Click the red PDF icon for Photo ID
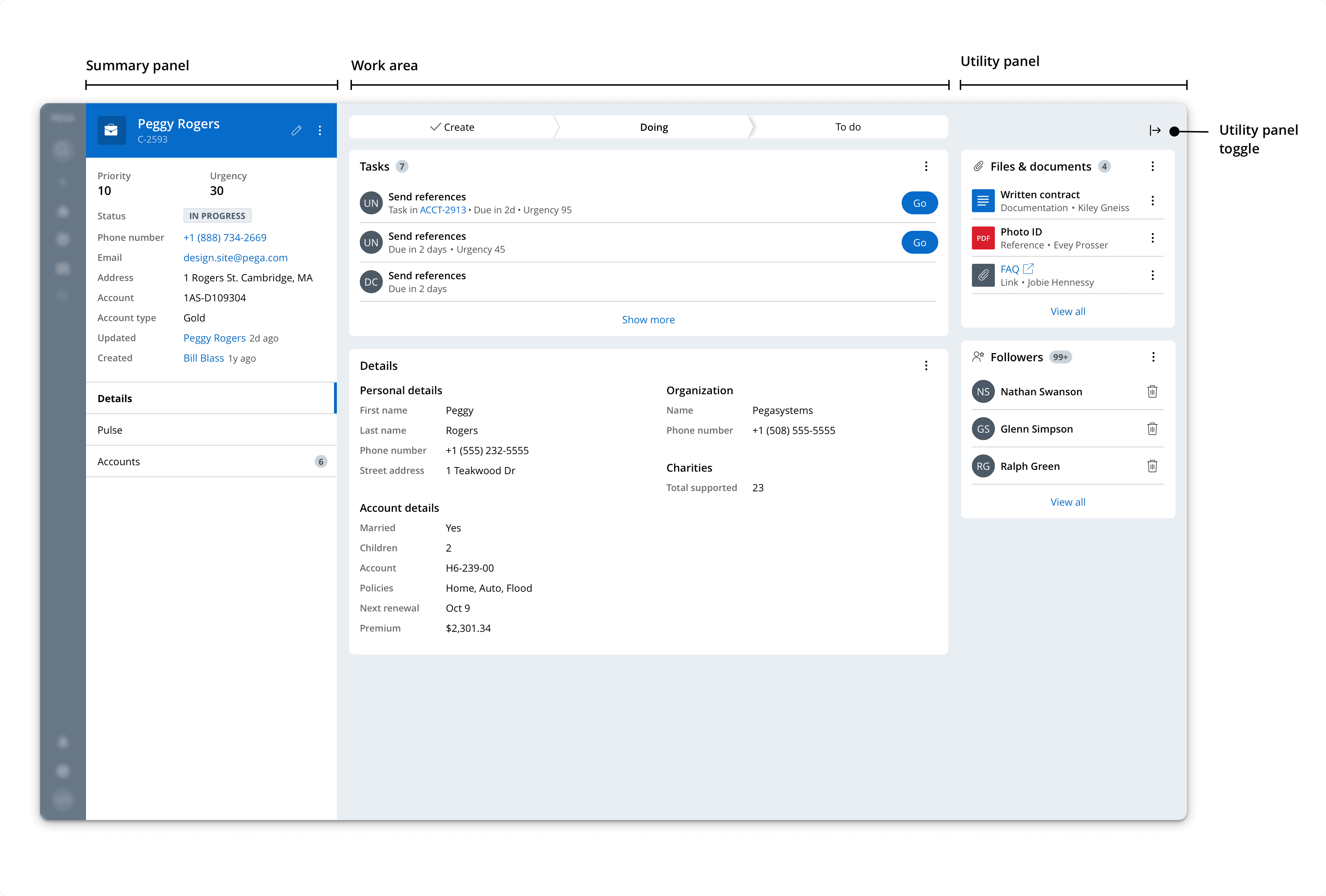1326x896 pixels. coord(983,238)
